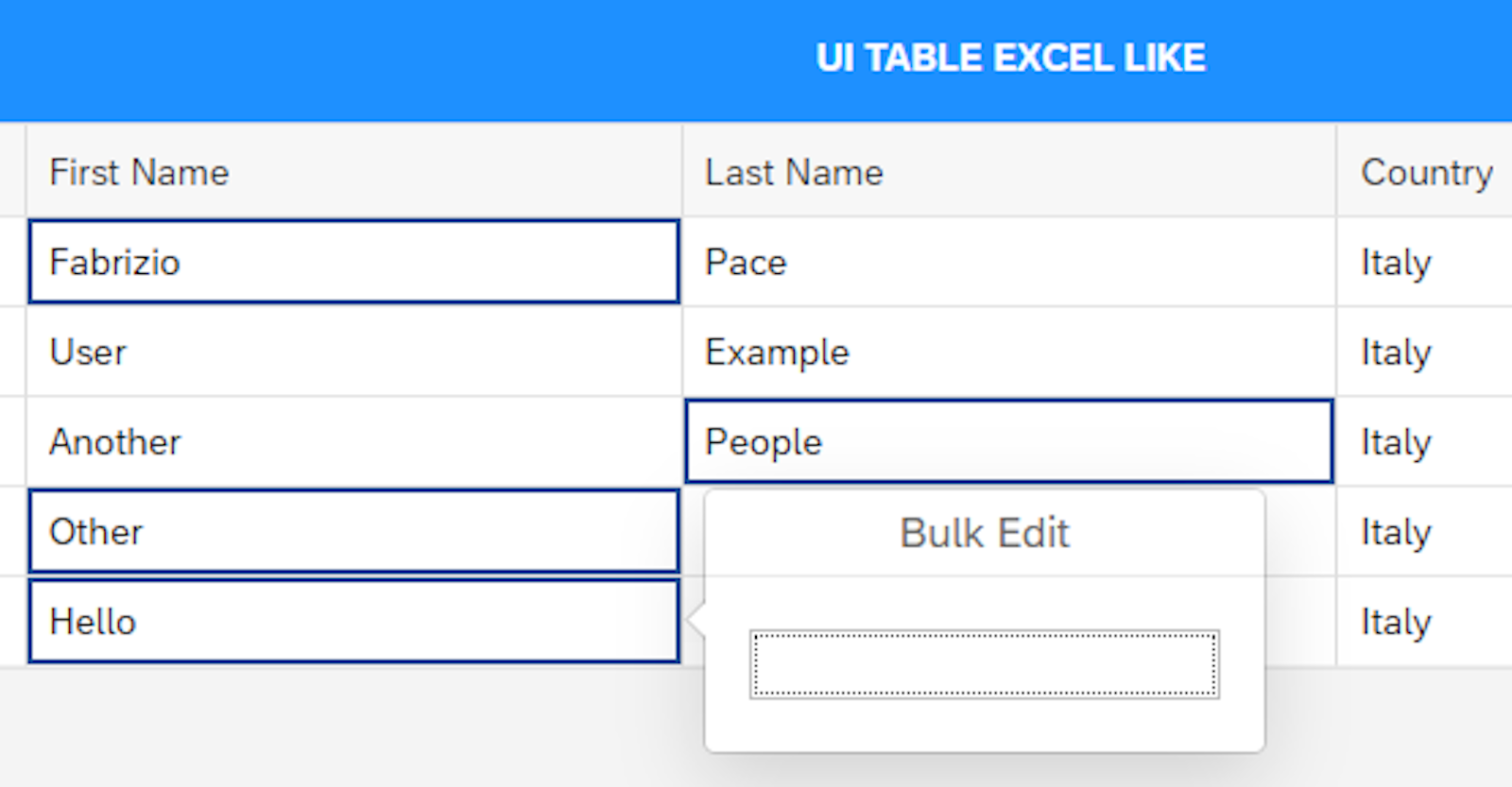This screenshot has width=1512, height=787.
Task: Select the Other first name cell
Action: click(353, 531)
